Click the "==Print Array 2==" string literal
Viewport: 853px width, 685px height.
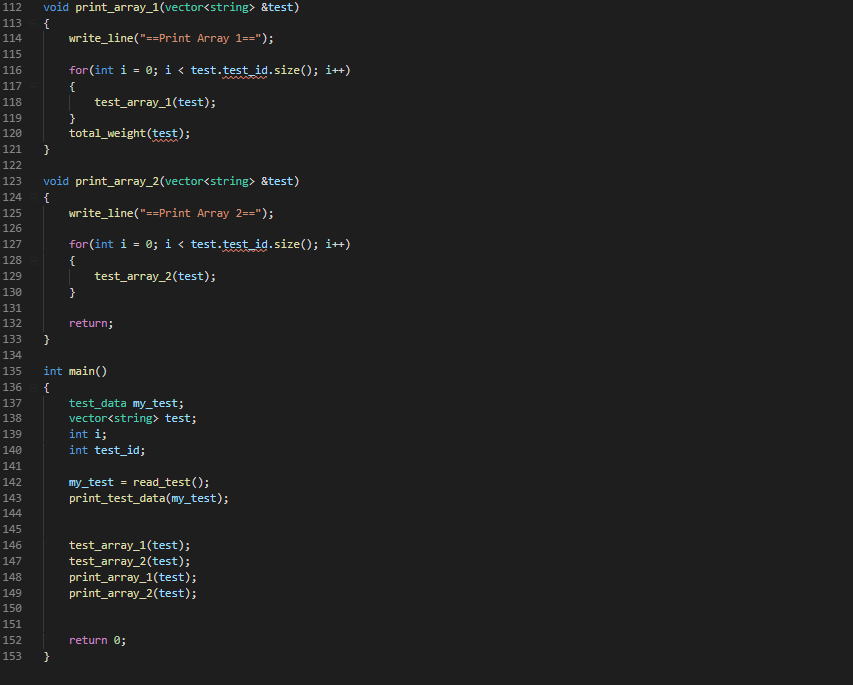[201, 213]
